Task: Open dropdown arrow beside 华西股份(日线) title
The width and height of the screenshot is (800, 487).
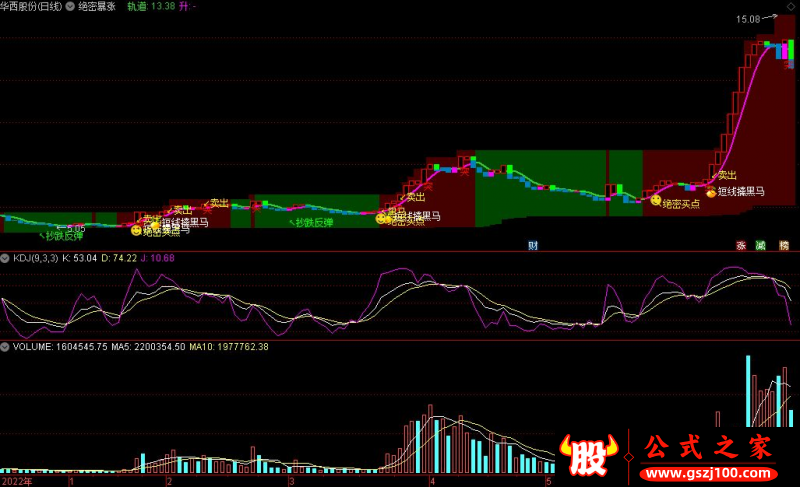Action: click(x=69, y=6)
